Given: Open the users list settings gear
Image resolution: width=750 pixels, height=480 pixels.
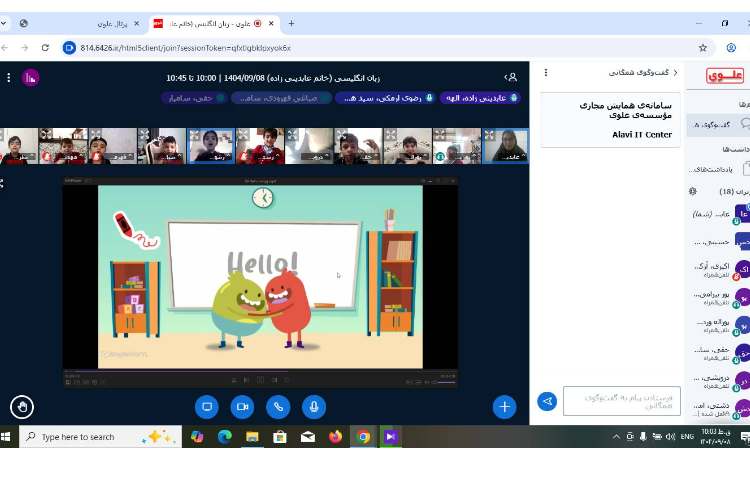Looking at the screenshot, I should pos(693,190).
